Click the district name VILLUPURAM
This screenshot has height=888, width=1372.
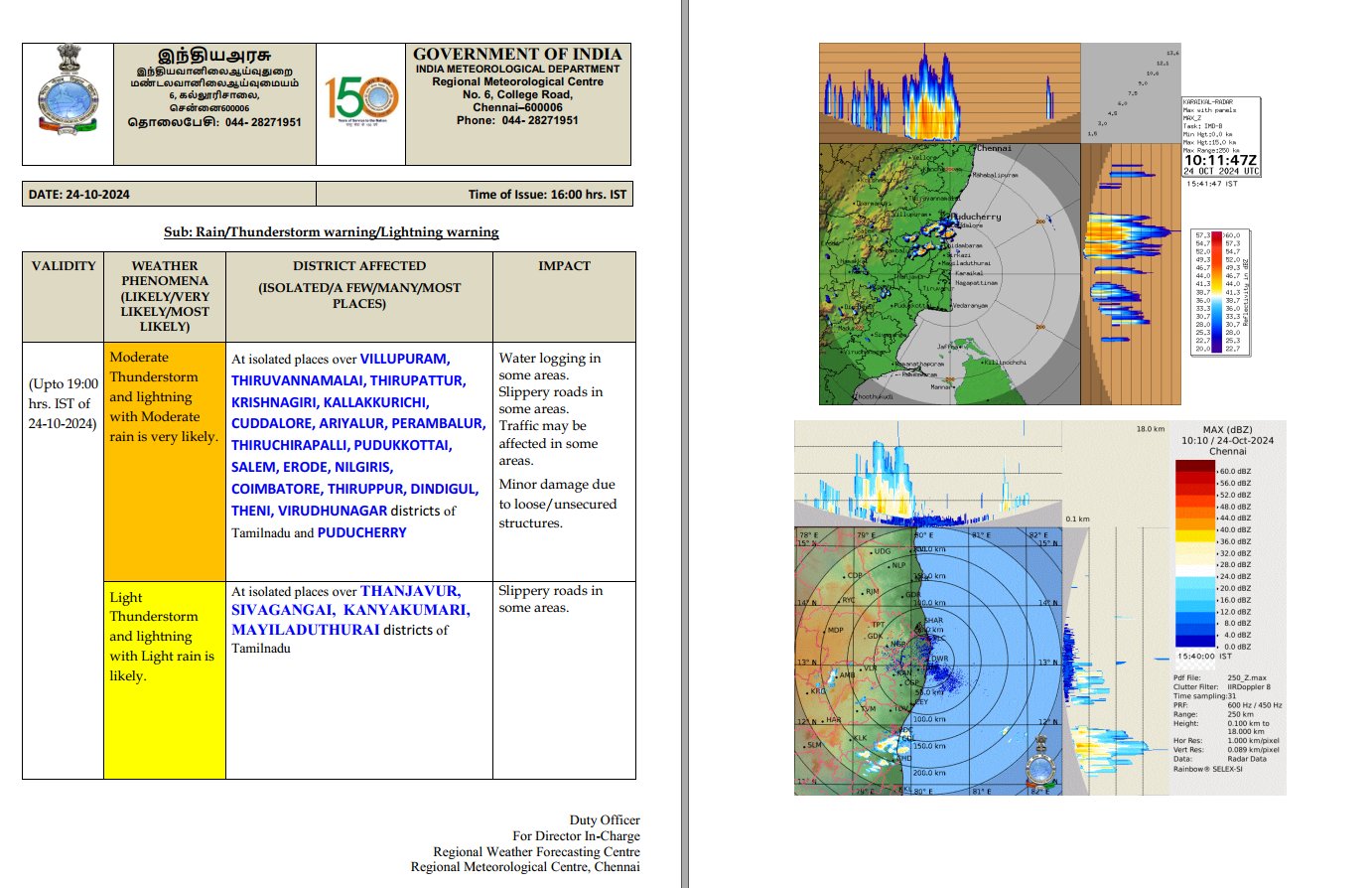click(405, 359)
